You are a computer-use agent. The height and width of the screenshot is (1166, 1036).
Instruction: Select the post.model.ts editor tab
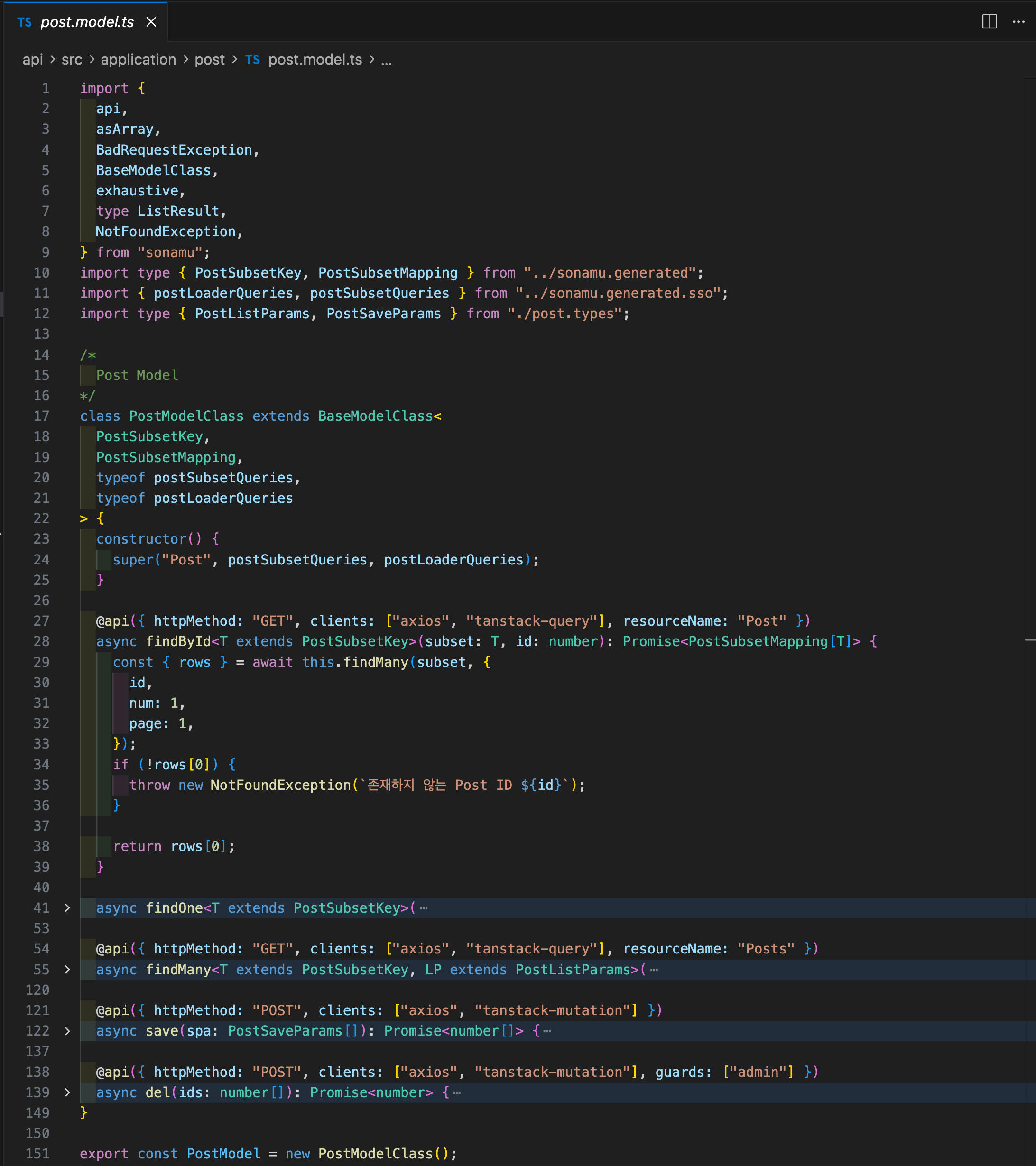(x=87, y=22)
